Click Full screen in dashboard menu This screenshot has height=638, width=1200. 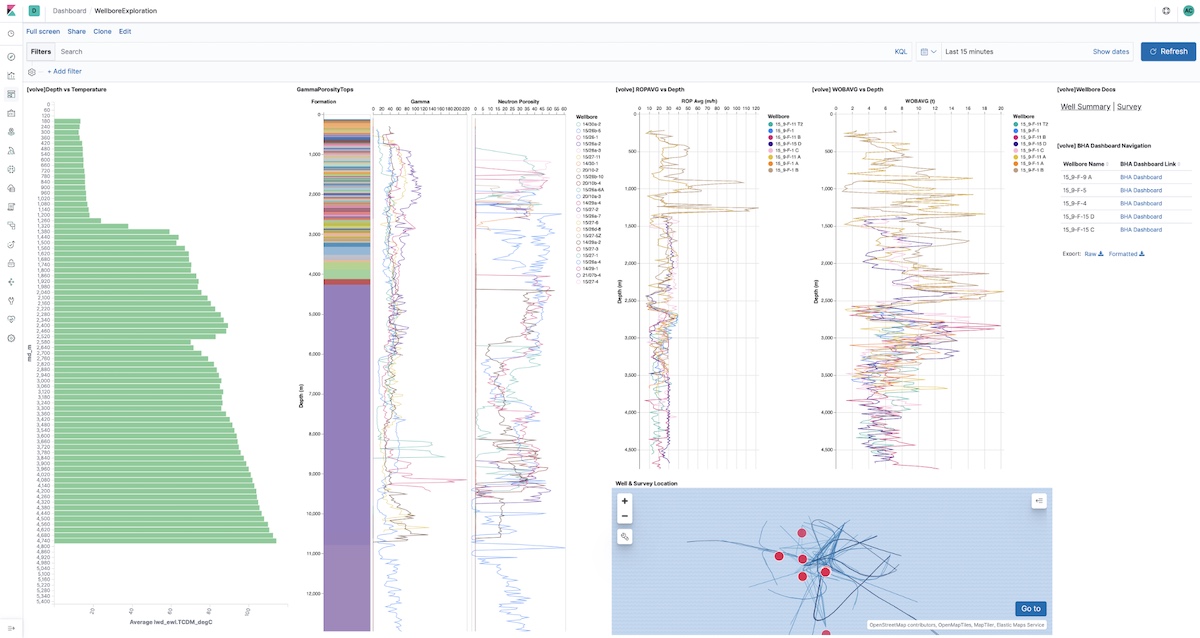(43, 31)
